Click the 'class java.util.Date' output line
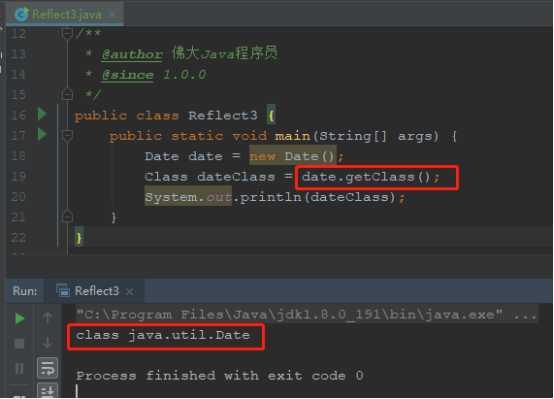Image resolution: width=554 pixels, height=399 pixels. (x=163, y=335)
